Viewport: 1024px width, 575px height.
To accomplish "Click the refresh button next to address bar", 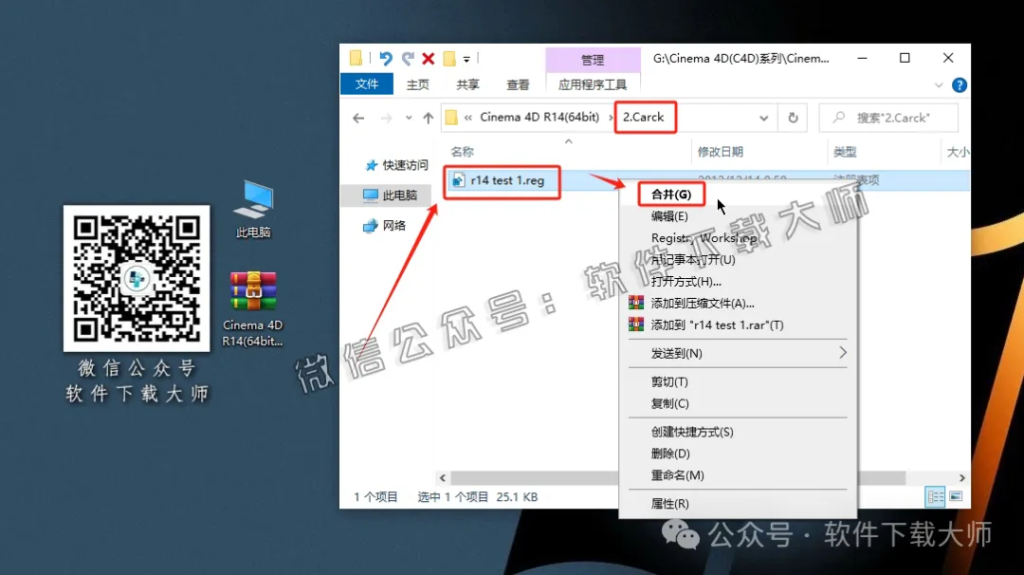I will tap(793, 118).
